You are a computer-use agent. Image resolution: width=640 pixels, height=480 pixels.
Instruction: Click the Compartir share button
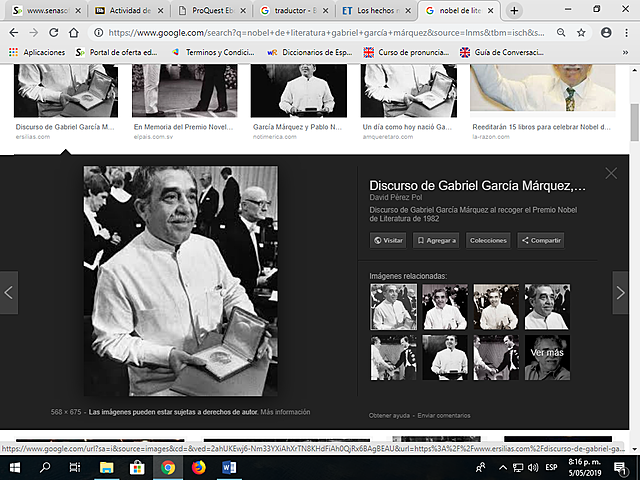tap(541, 240)
